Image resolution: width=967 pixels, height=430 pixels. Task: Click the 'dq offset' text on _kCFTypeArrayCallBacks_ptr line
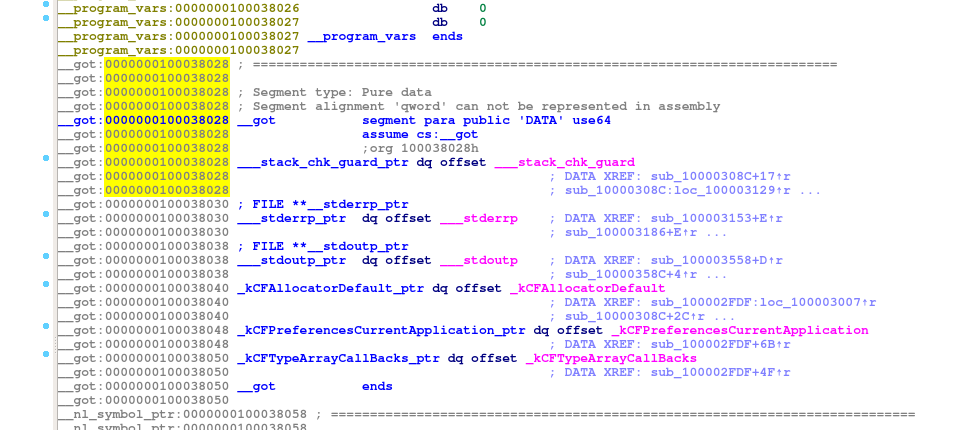click(482, 358)
